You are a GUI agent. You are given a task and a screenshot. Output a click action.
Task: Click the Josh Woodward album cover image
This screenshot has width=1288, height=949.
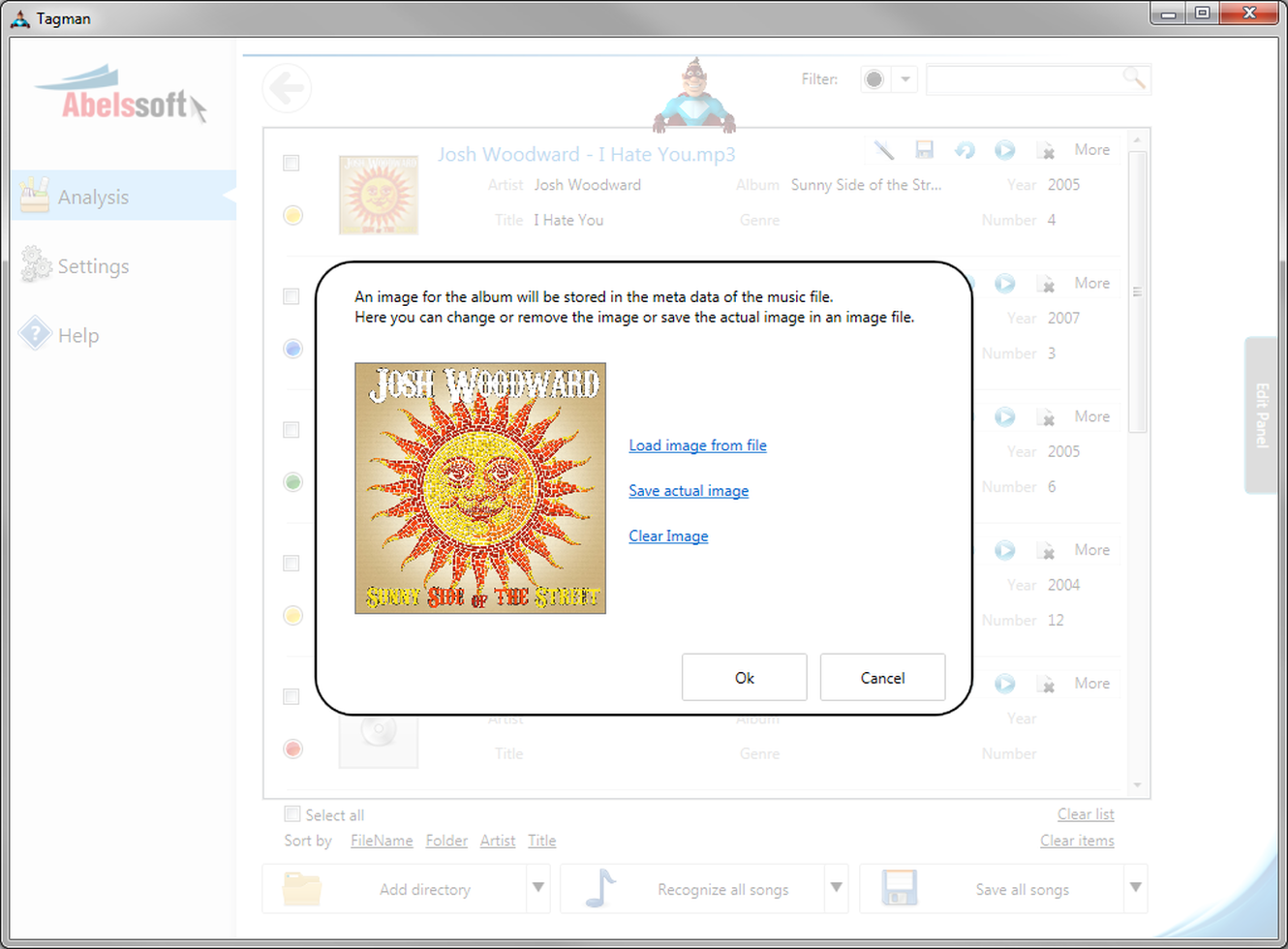click(480, 488)
